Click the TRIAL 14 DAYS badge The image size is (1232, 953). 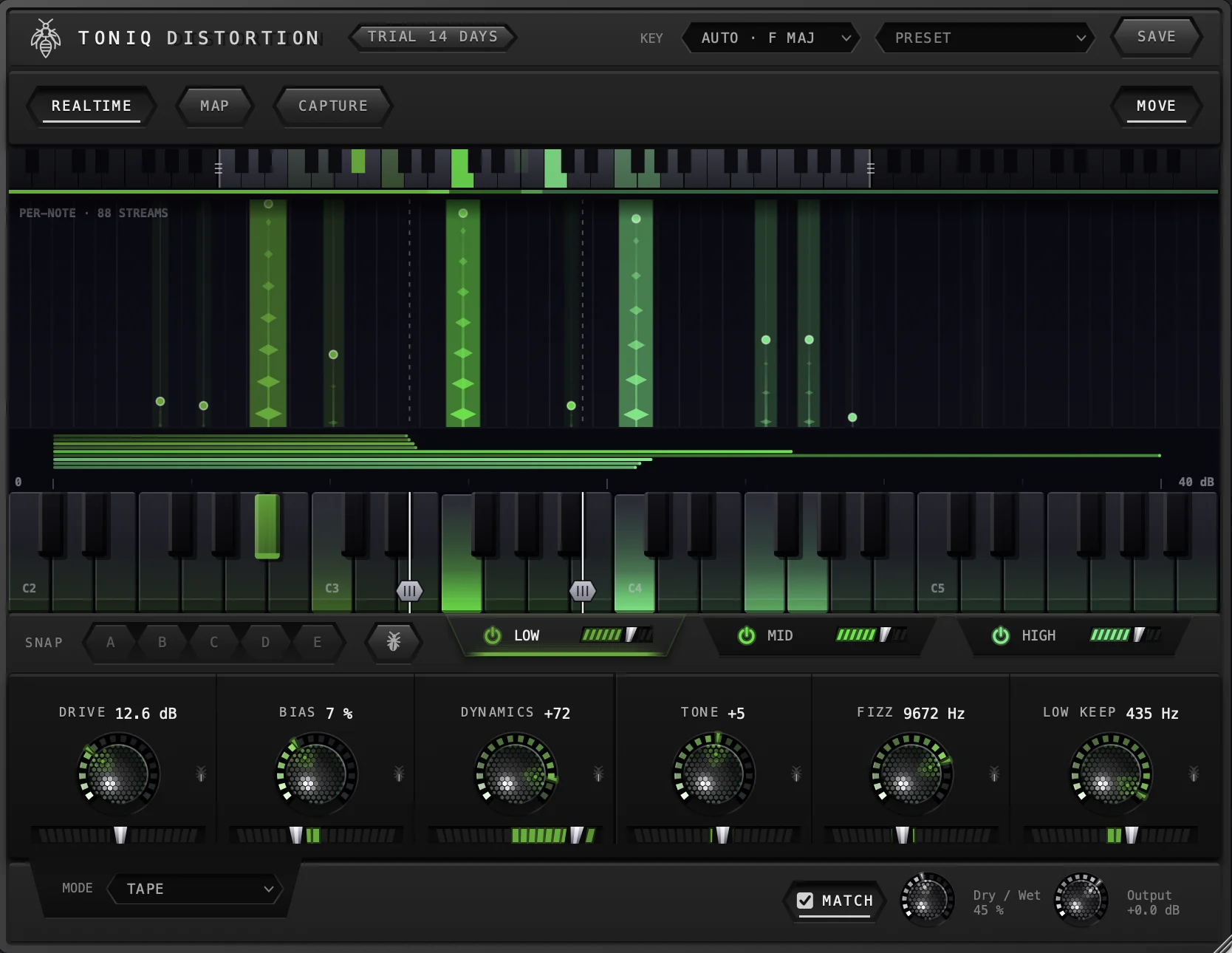point(433,37)
